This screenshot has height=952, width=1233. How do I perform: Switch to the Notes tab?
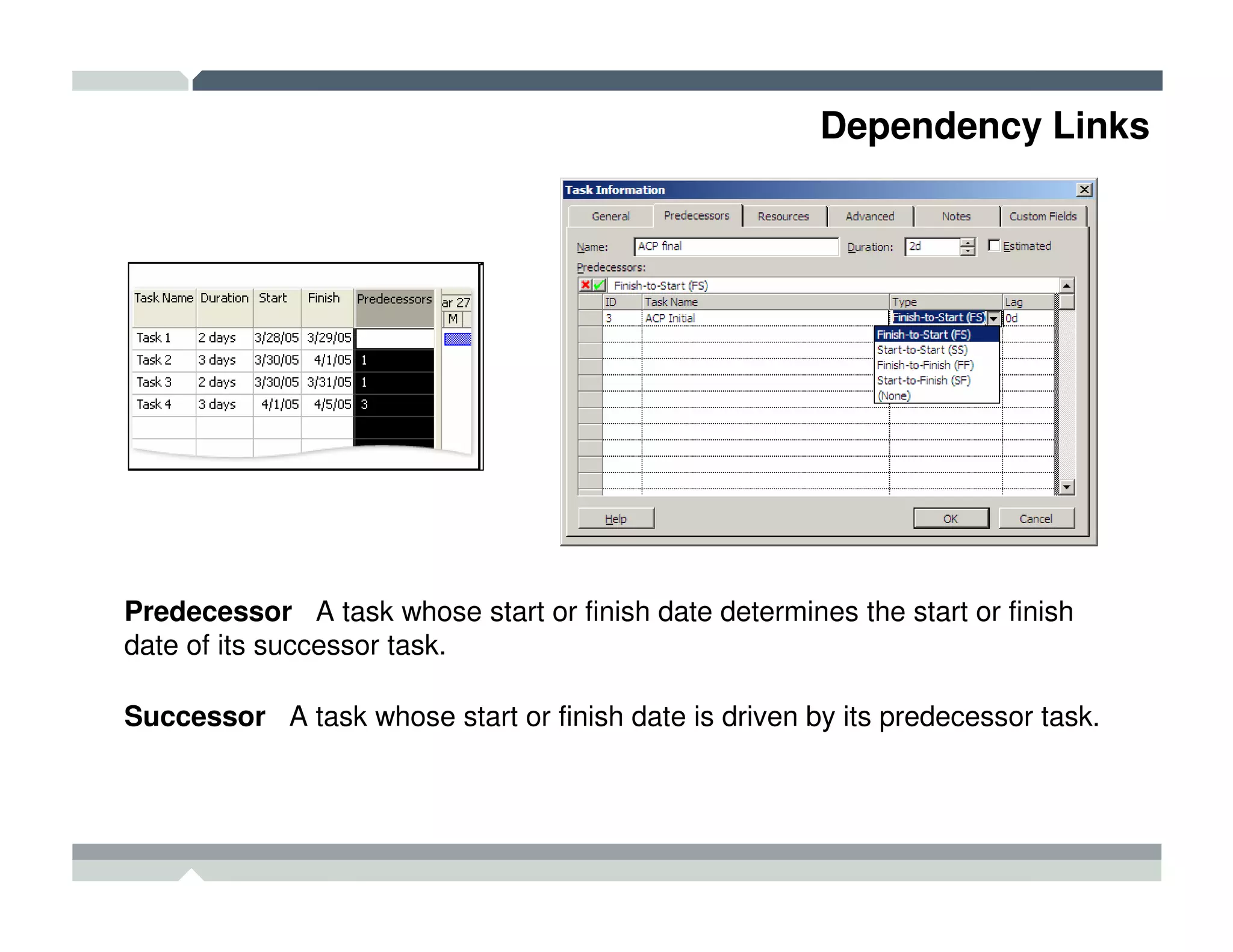[x=956, y=217]
